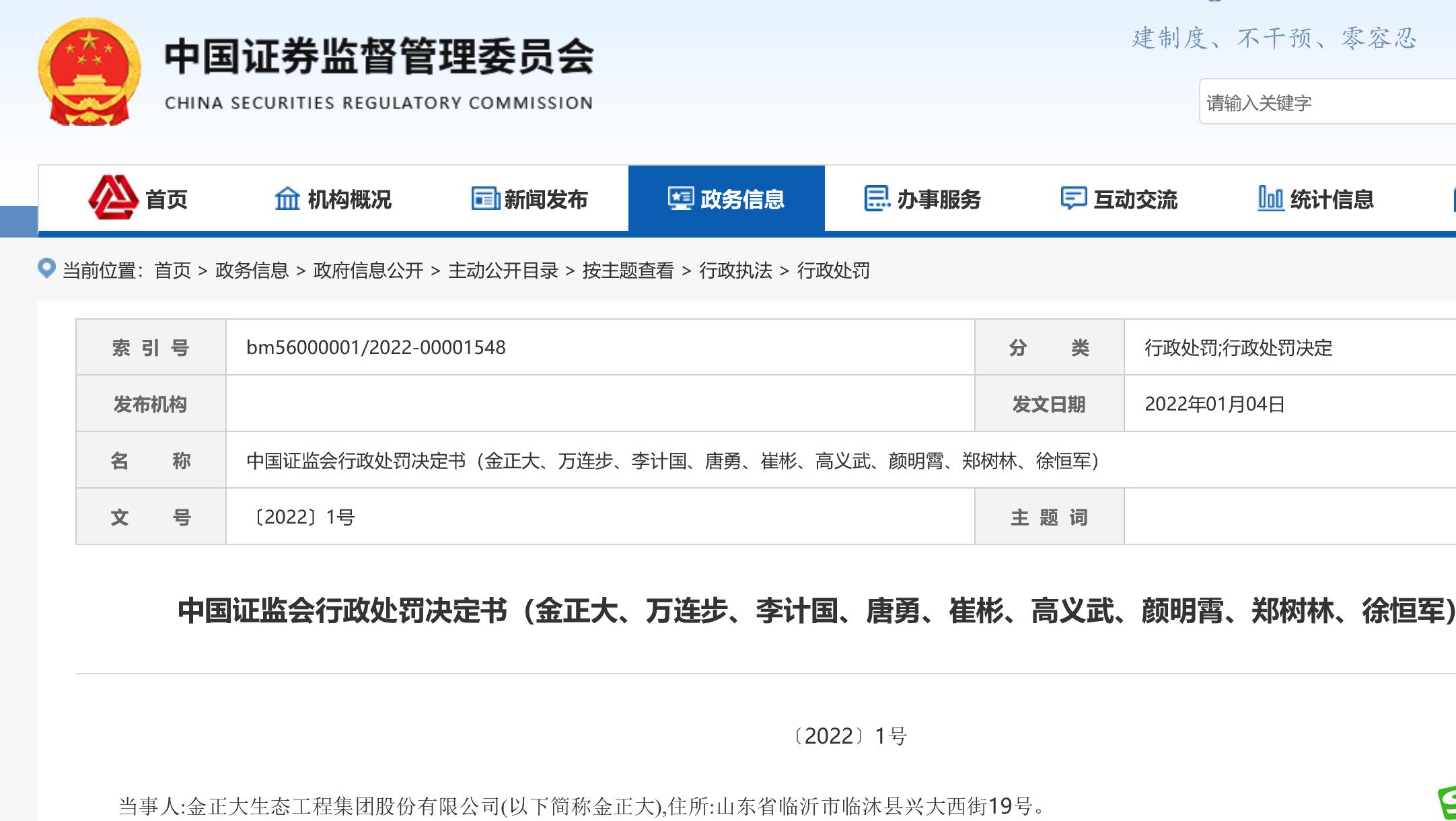Click the index number bm56000001/2022-00001548
This screenshot has width=1456, height=821.
pyautogui.click(x=376, y=347)
